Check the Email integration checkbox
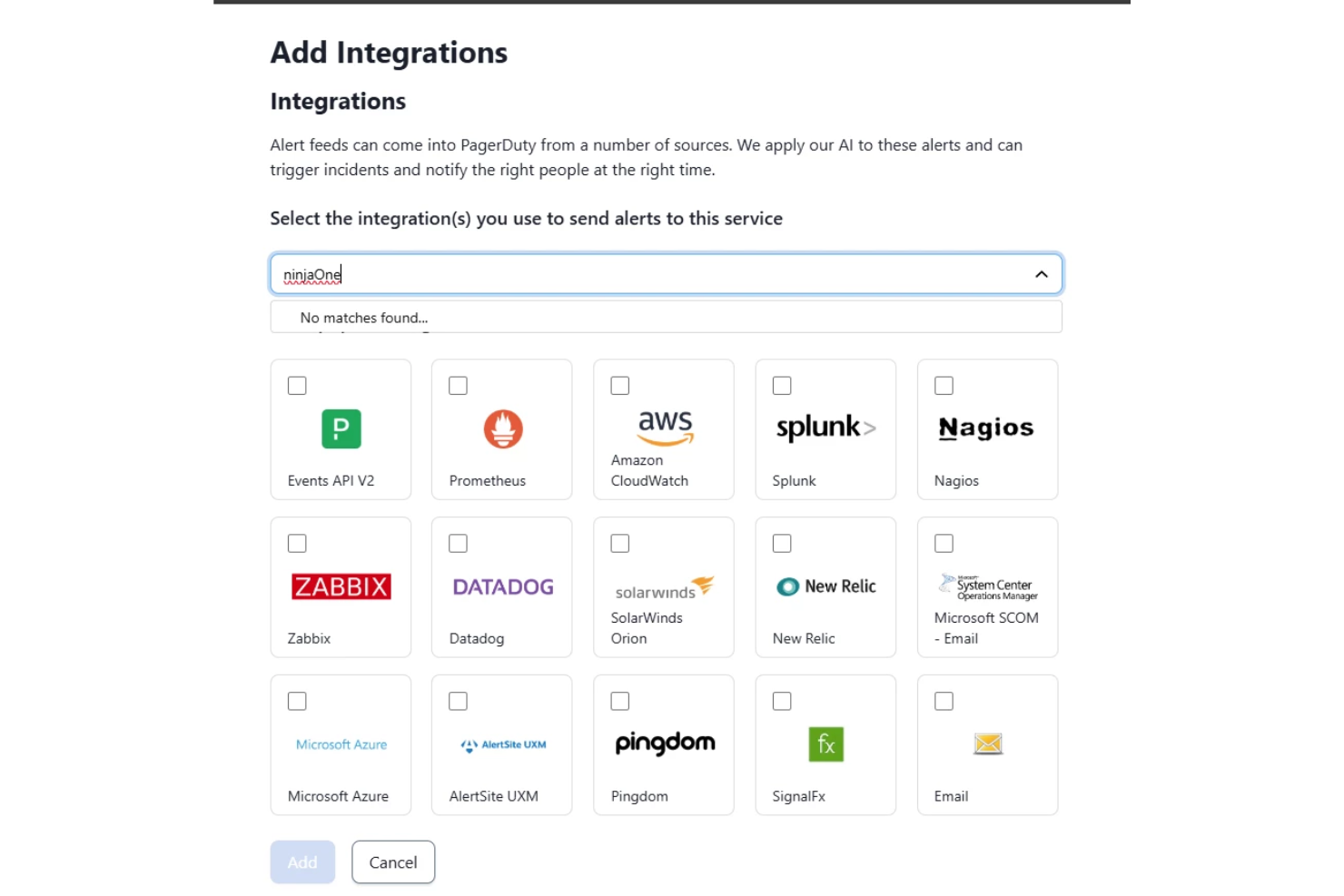Viewport: 1344px width, 896px height. coord(944,702)
